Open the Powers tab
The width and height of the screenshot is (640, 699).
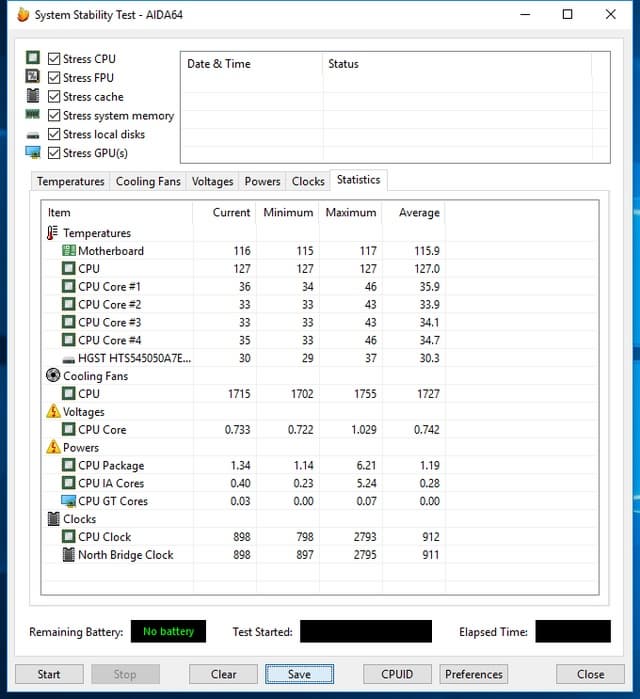click(263, 181)
